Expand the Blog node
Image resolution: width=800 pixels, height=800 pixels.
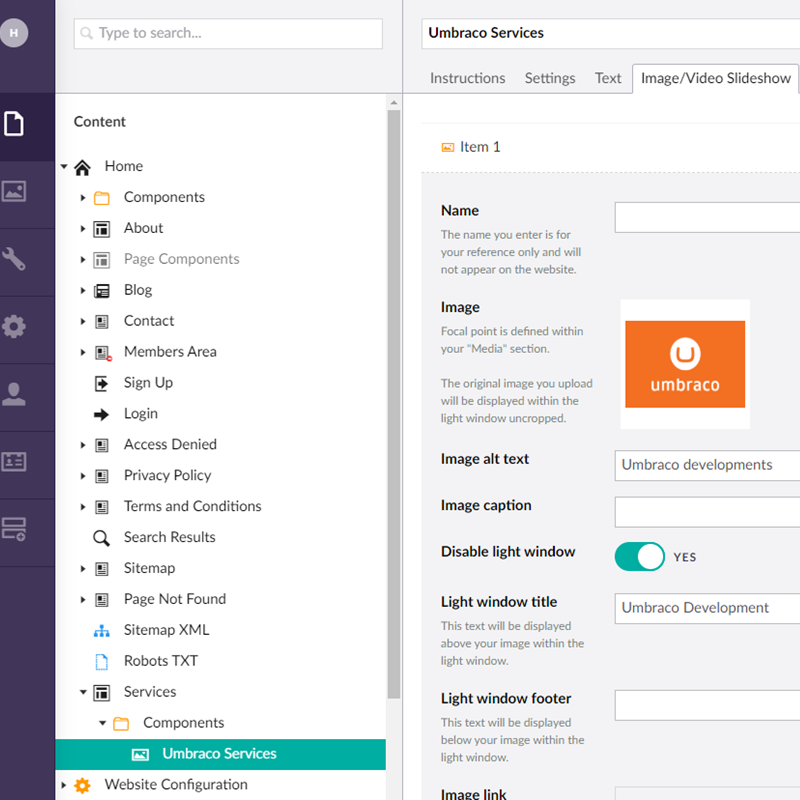point(83,290)
